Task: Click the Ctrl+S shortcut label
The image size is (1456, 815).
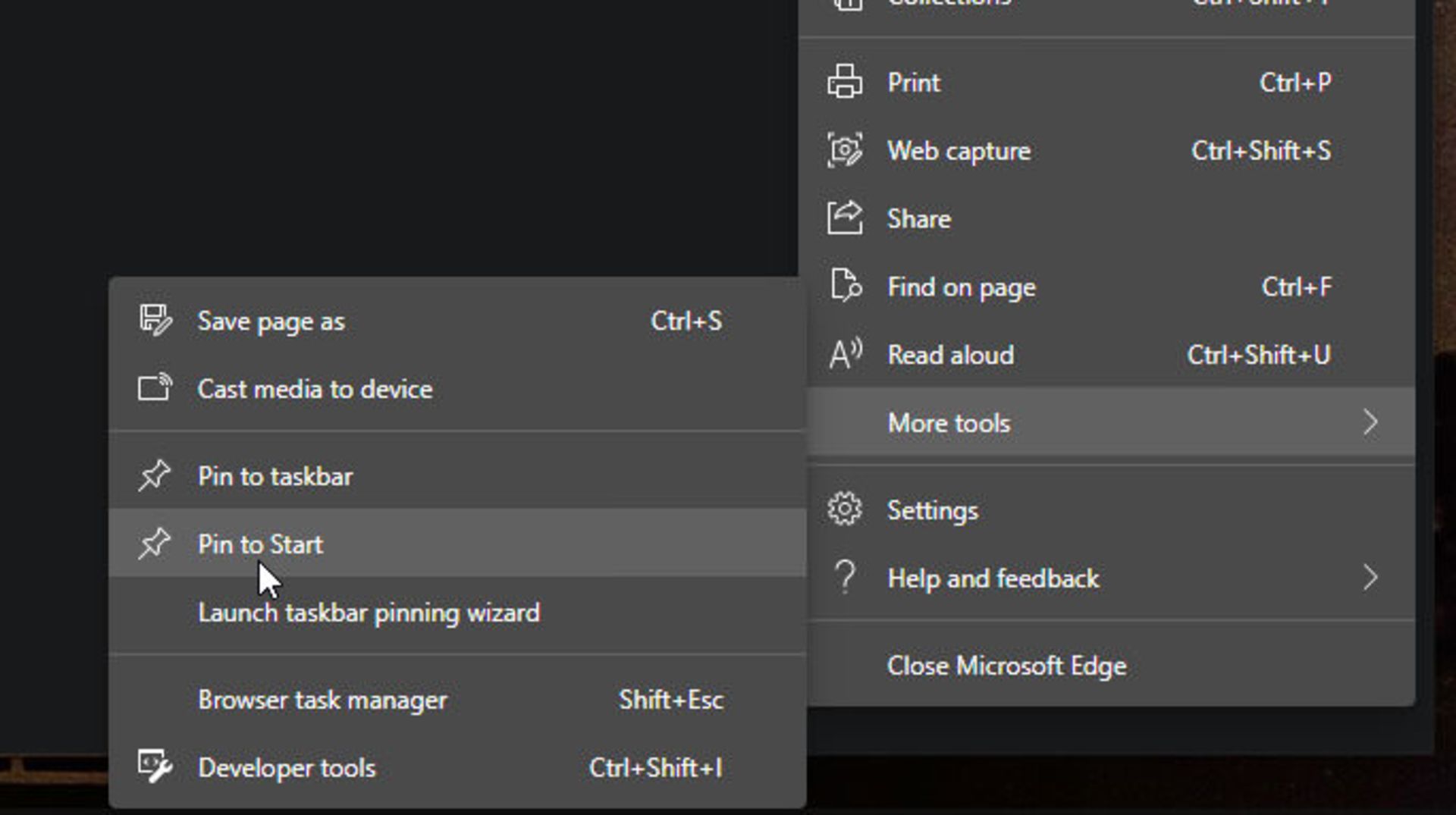Action: point(686,321)
